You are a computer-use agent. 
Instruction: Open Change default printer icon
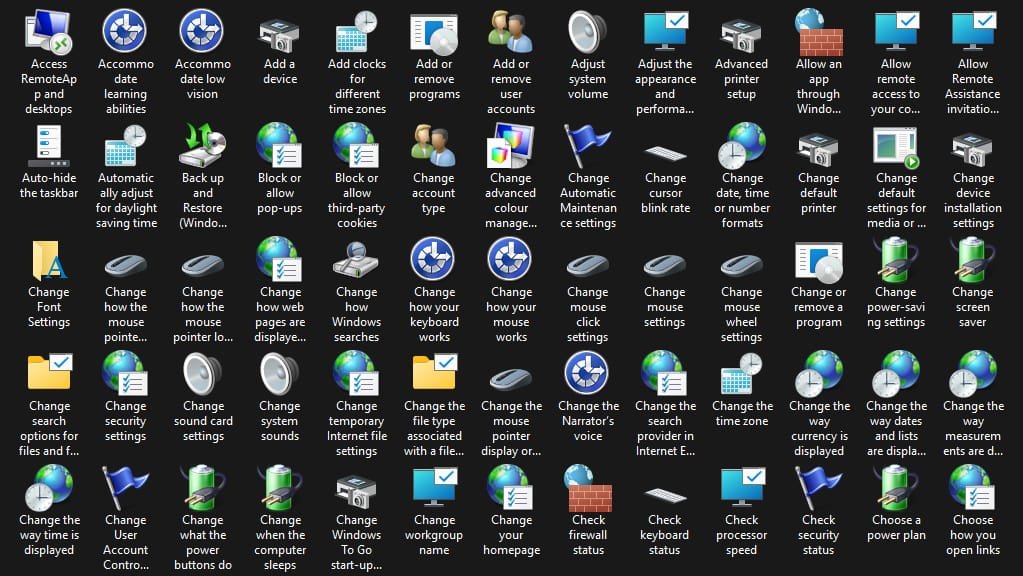coord(818,149)
